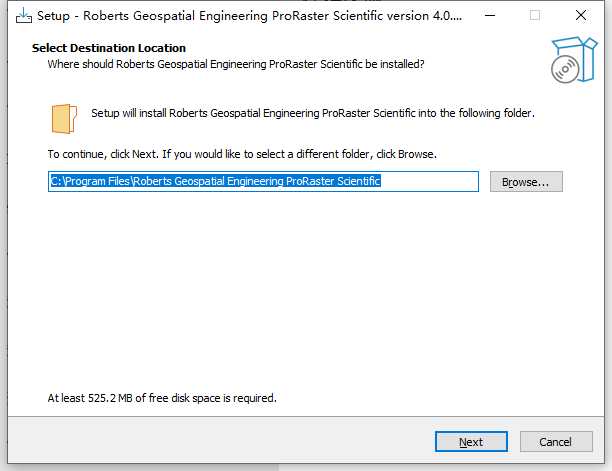The height and width of the screenshot is (471, 612).
Task: Click the yellow folder icon
Action: point(63,117)
